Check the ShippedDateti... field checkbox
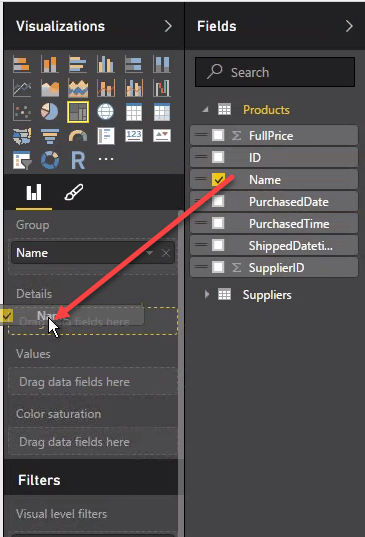365x537 pixels. (x=218, y=245)
